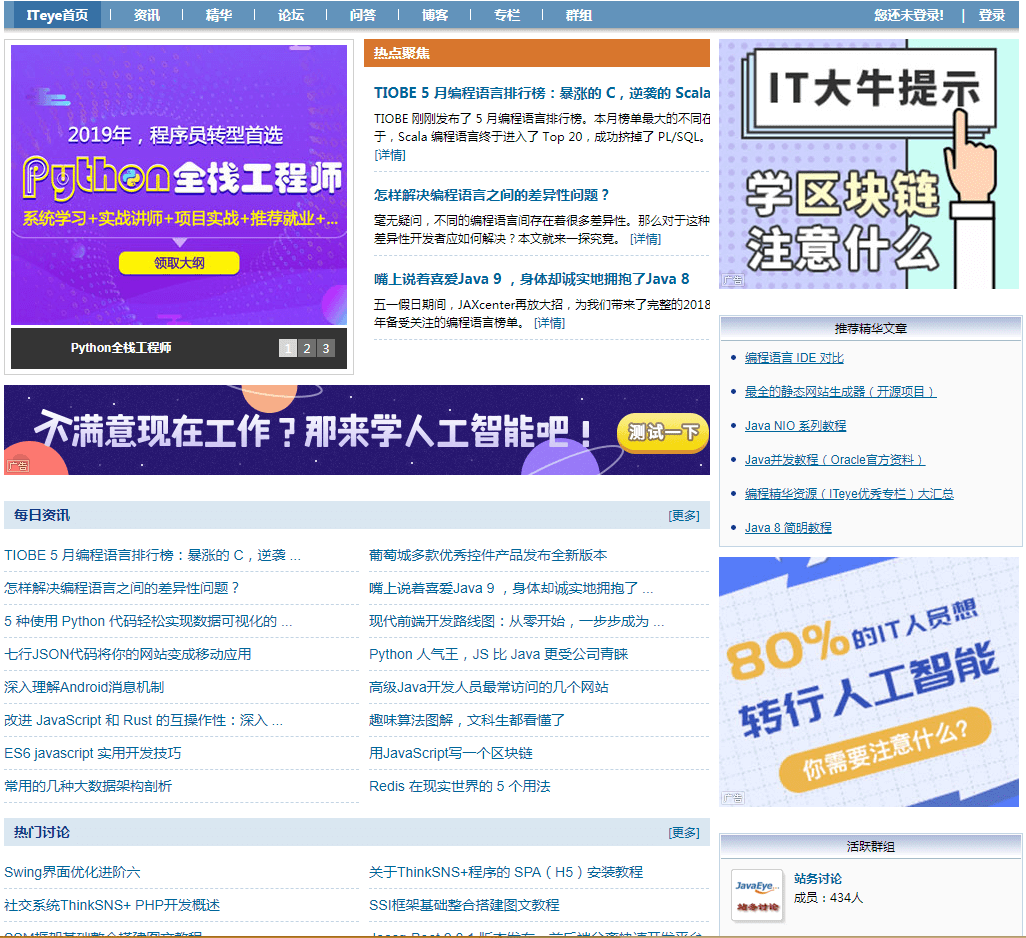Expand 每日资讯 section with 更多 link
Viewport: 1026px width, 938px height.
684,516
